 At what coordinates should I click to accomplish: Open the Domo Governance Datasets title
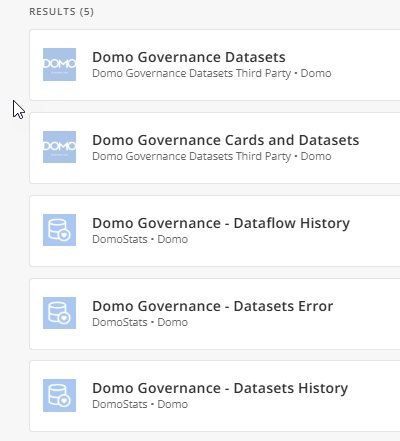189,57
